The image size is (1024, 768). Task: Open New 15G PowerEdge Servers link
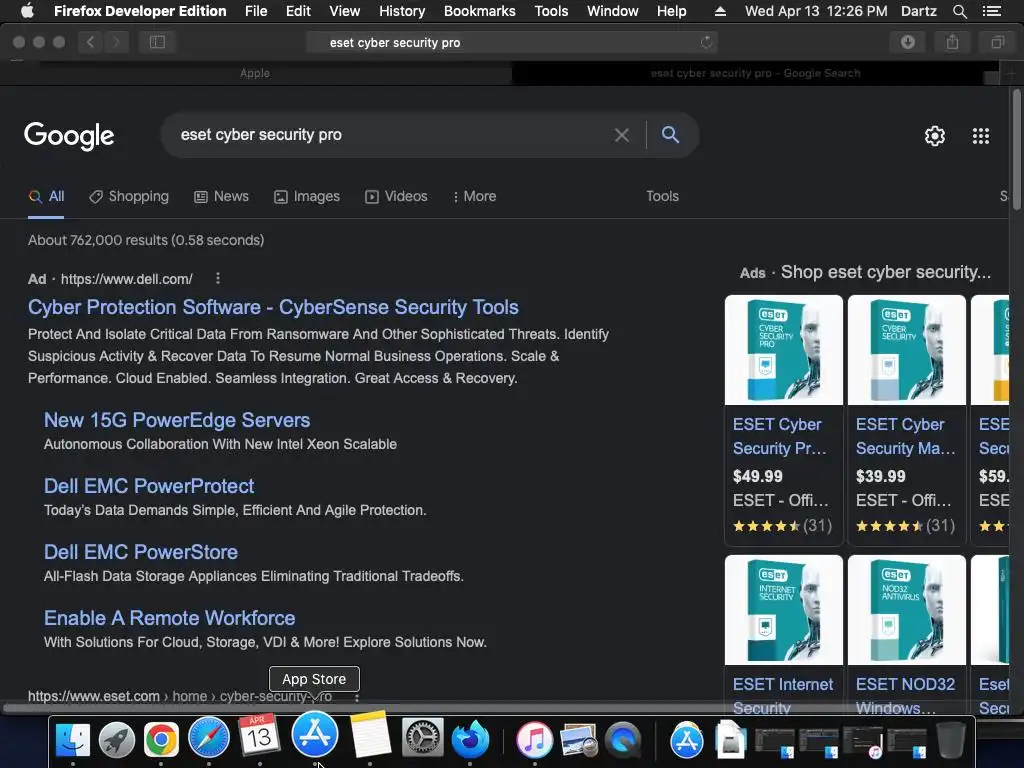point(177,420)
